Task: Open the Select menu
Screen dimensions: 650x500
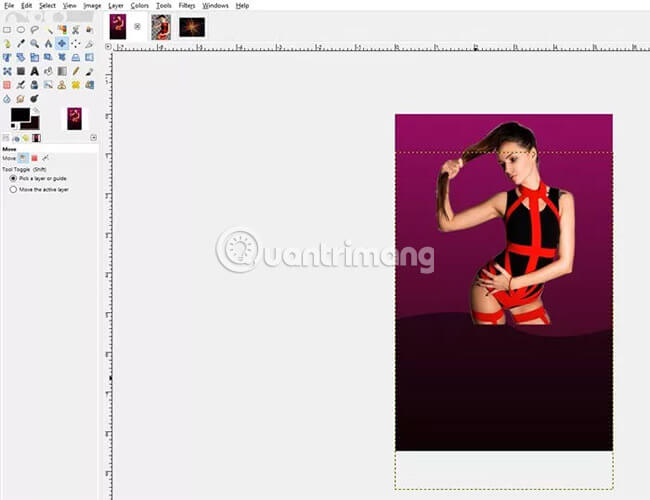Action: click(47, 5)
